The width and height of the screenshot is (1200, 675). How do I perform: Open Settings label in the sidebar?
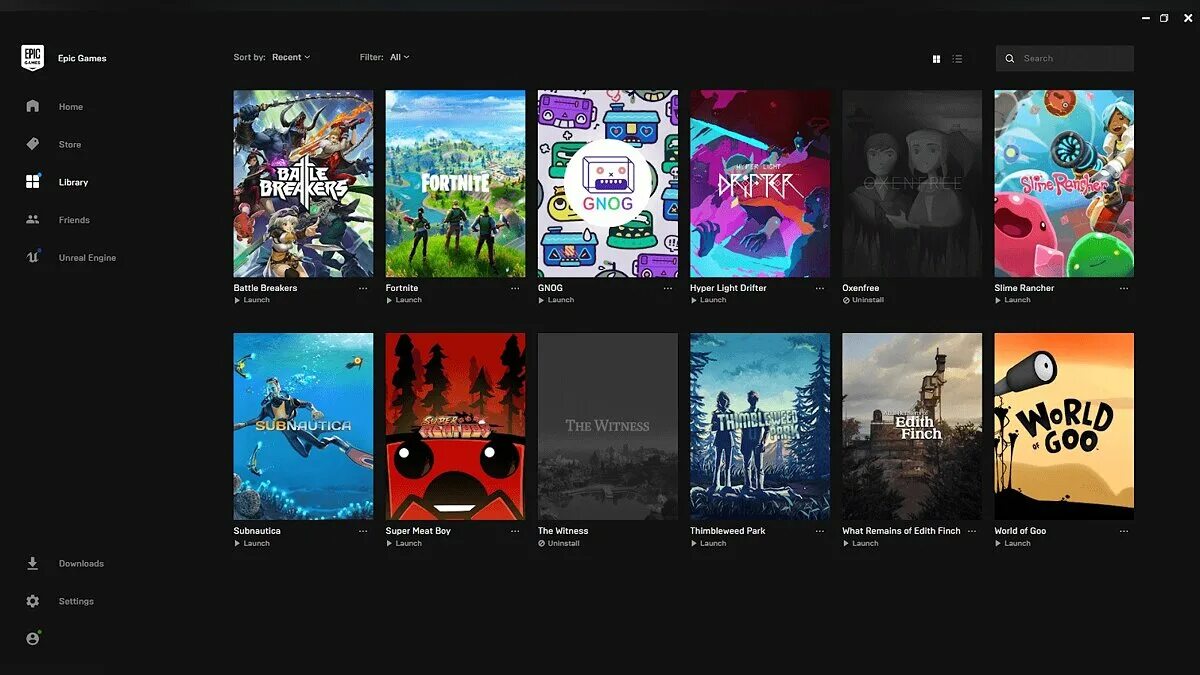click(x=76, y=601)
